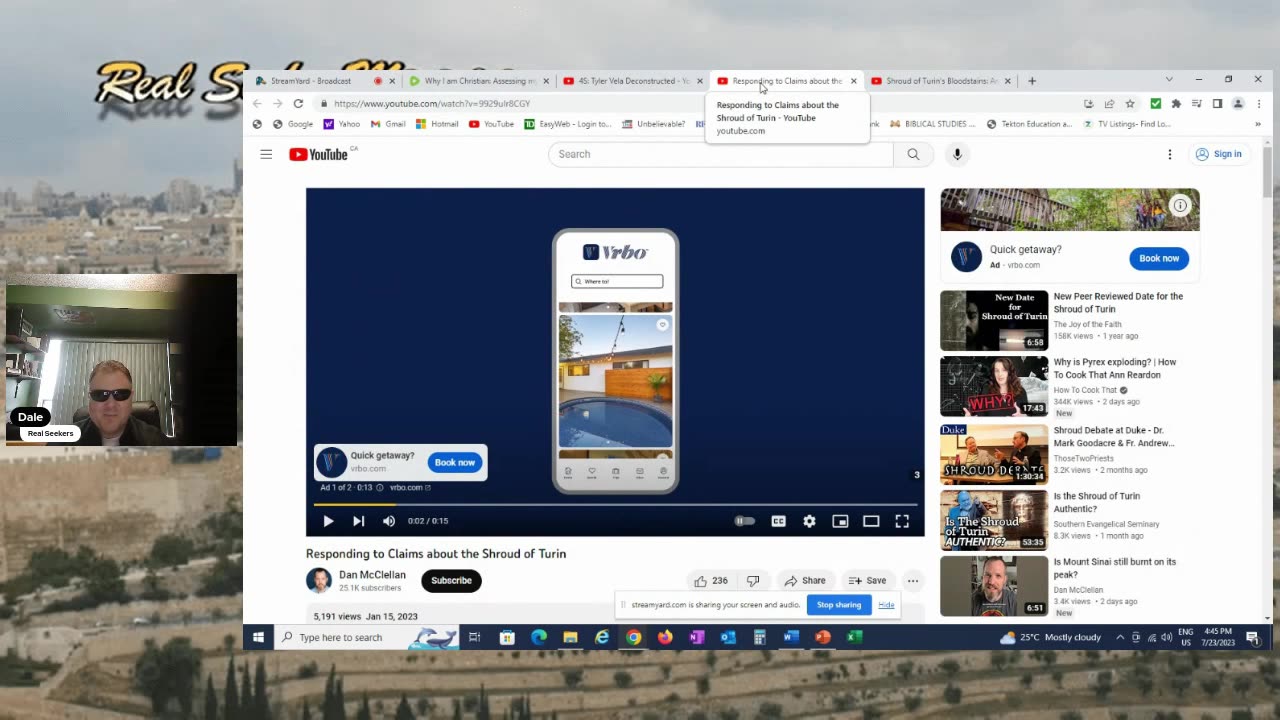Open Windows notification center
This screenshot has width=1280, height=720.
tap(1253, 637)
